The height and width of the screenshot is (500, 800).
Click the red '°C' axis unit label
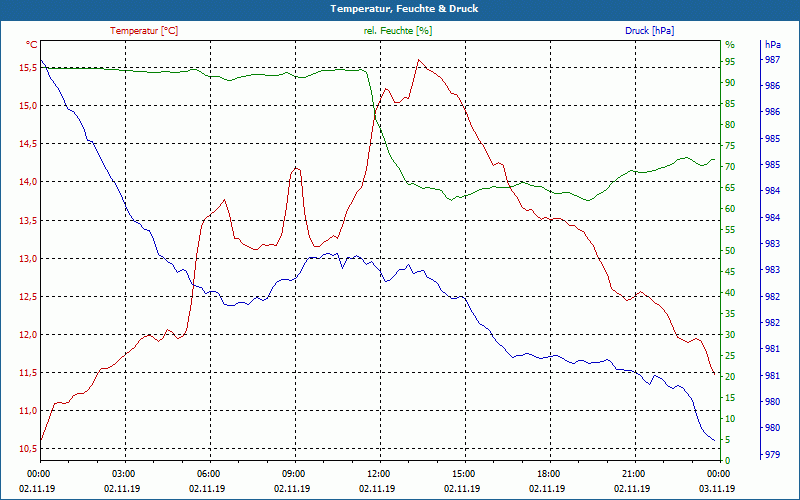pyautogui.click(x=32, y=45)
